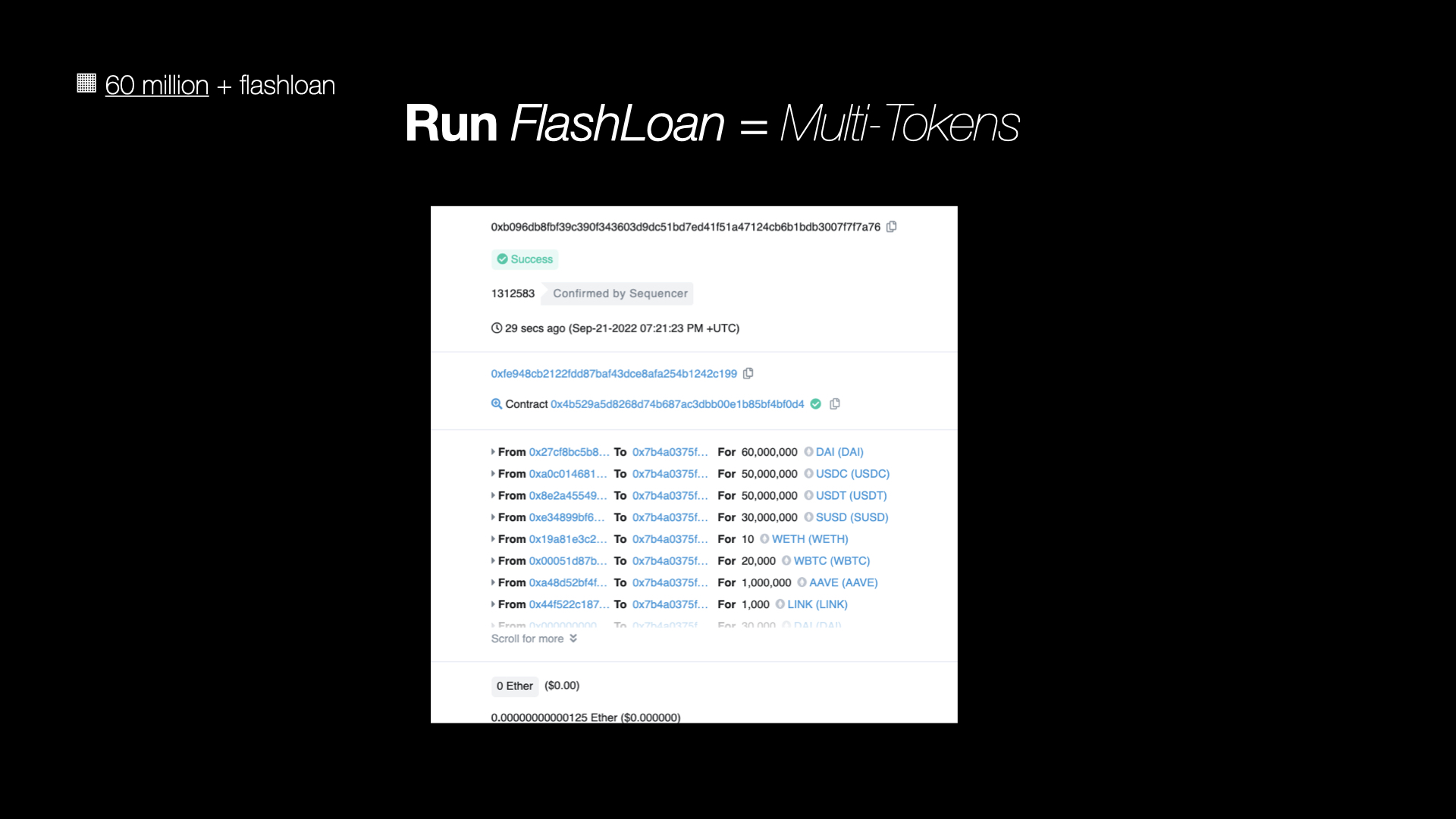Screen dimensions: 1456x819
Task: Scroll for more token transfers
Action: pyautogui.click(x=533, y=638)
